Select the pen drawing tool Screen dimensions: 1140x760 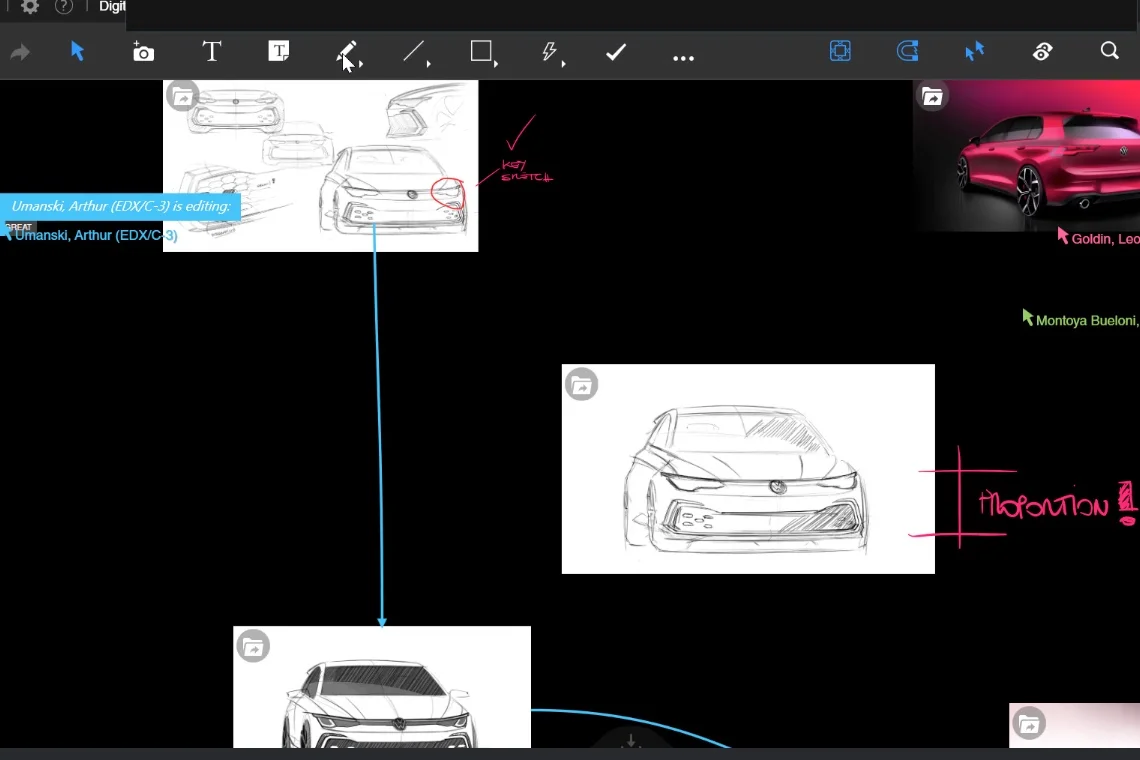click(346, 52)
